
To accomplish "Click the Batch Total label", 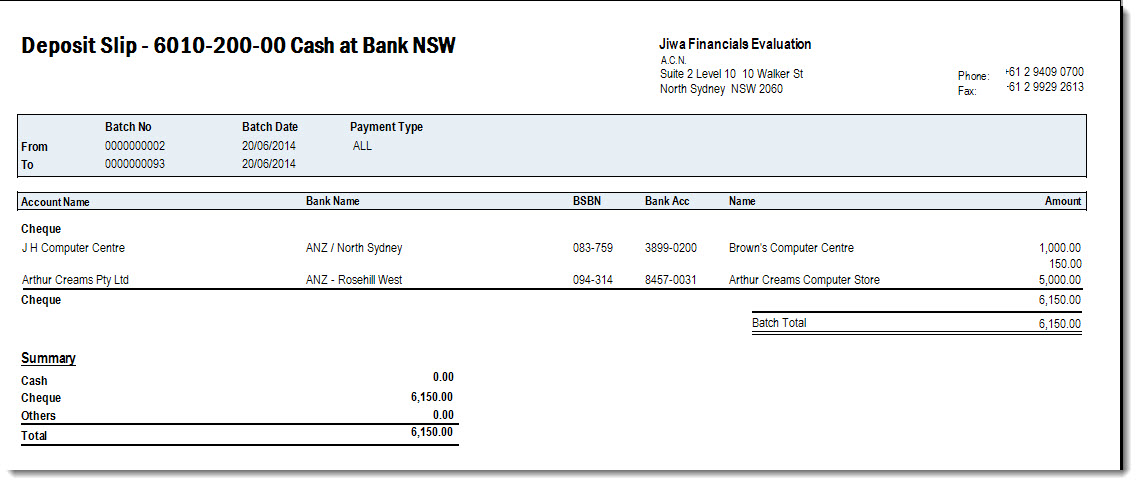I will click(779, 323).
